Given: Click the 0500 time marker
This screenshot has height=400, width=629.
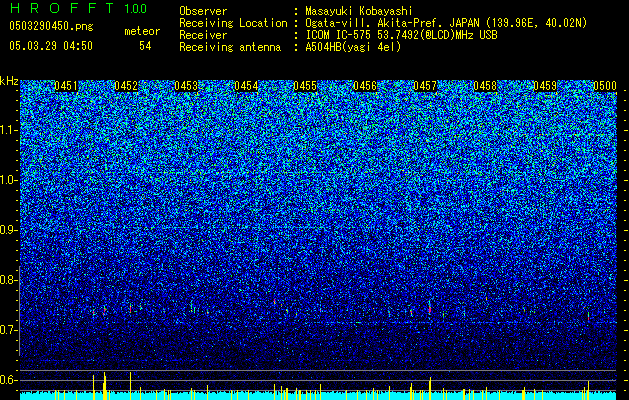Looking at the screenshot, I should click(x=605, y=86).
